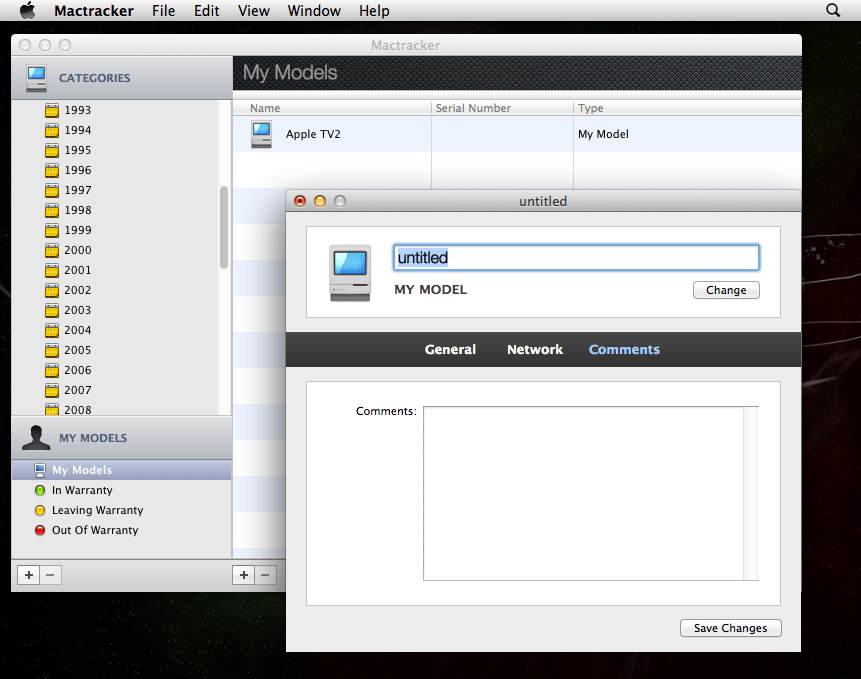Select the 2003 calendar icon
This screenshot has height=679, width=861.
pyautogui.click(x=52, y=310)
